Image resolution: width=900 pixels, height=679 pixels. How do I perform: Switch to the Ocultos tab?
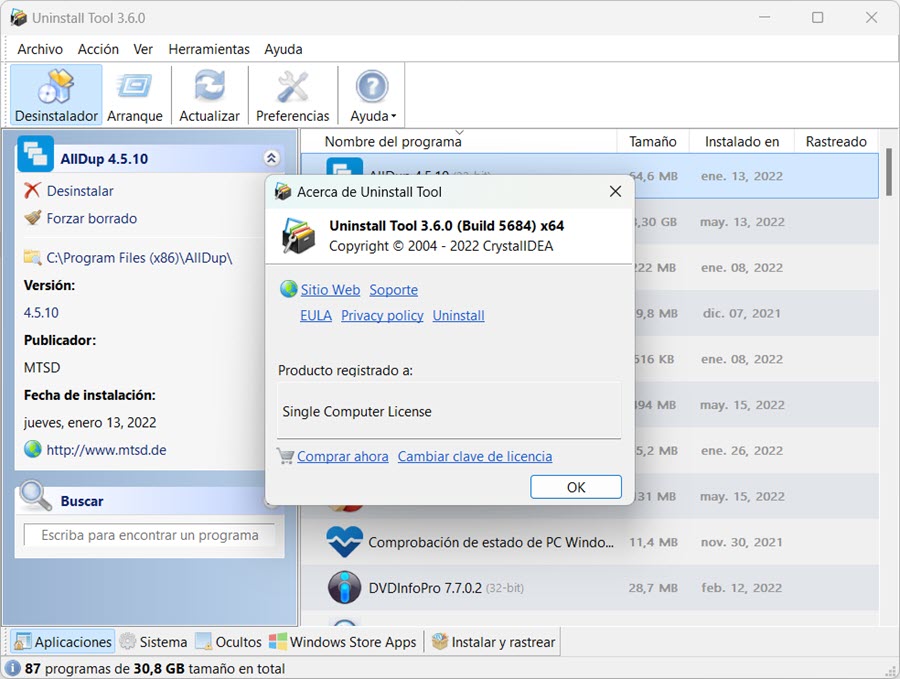coord(228,642)
